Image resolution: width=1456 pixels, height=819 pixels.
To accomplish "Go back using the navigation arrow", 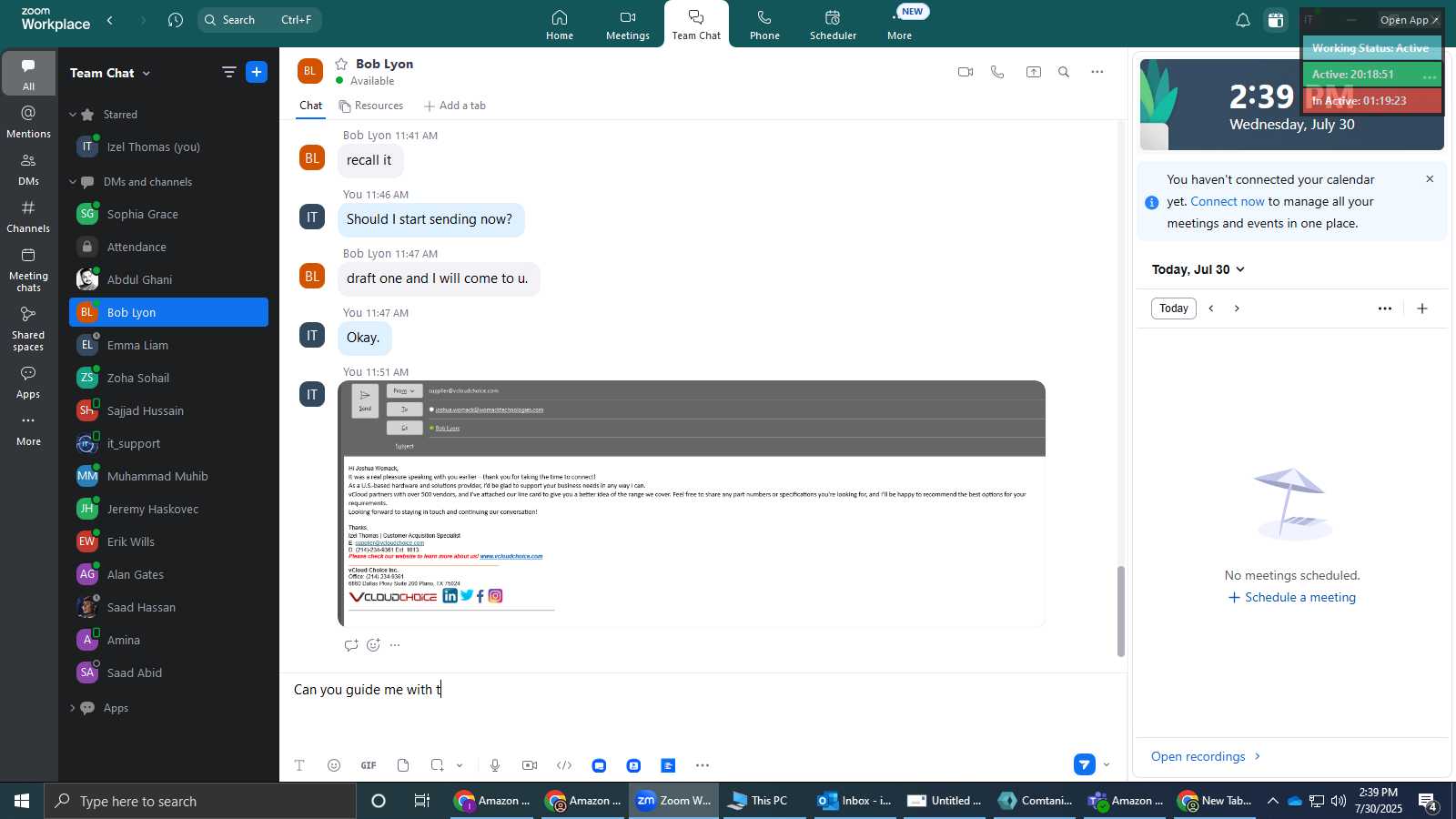I will 110,20.
